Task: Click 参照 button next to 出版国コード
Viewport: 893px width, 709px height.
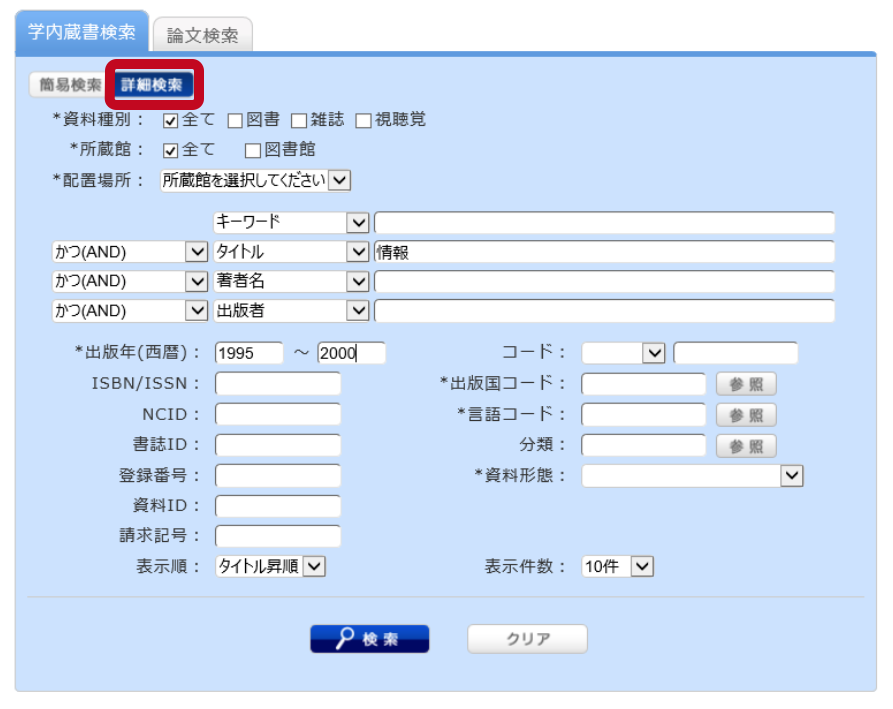Action: tap(746, 384)
